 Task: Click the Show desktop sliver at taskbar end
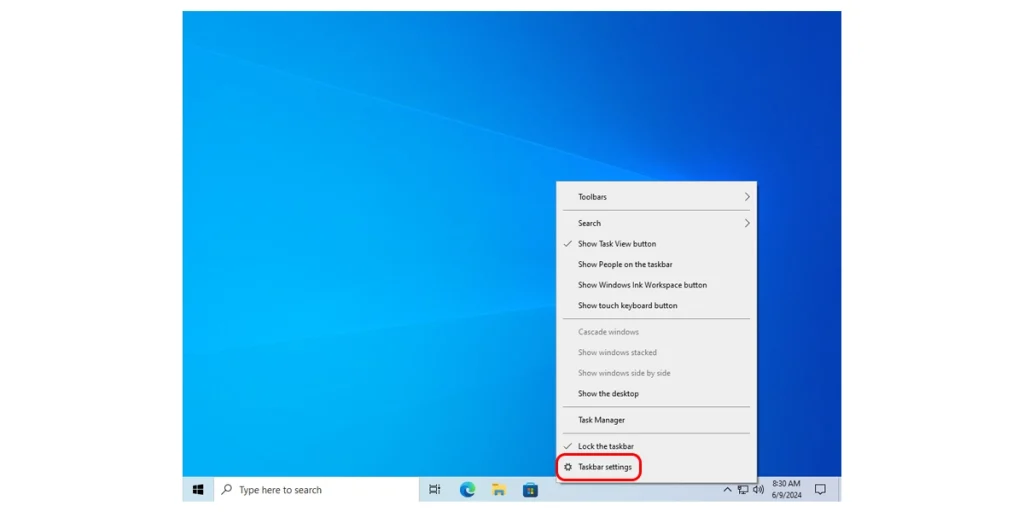pos(840,489)
